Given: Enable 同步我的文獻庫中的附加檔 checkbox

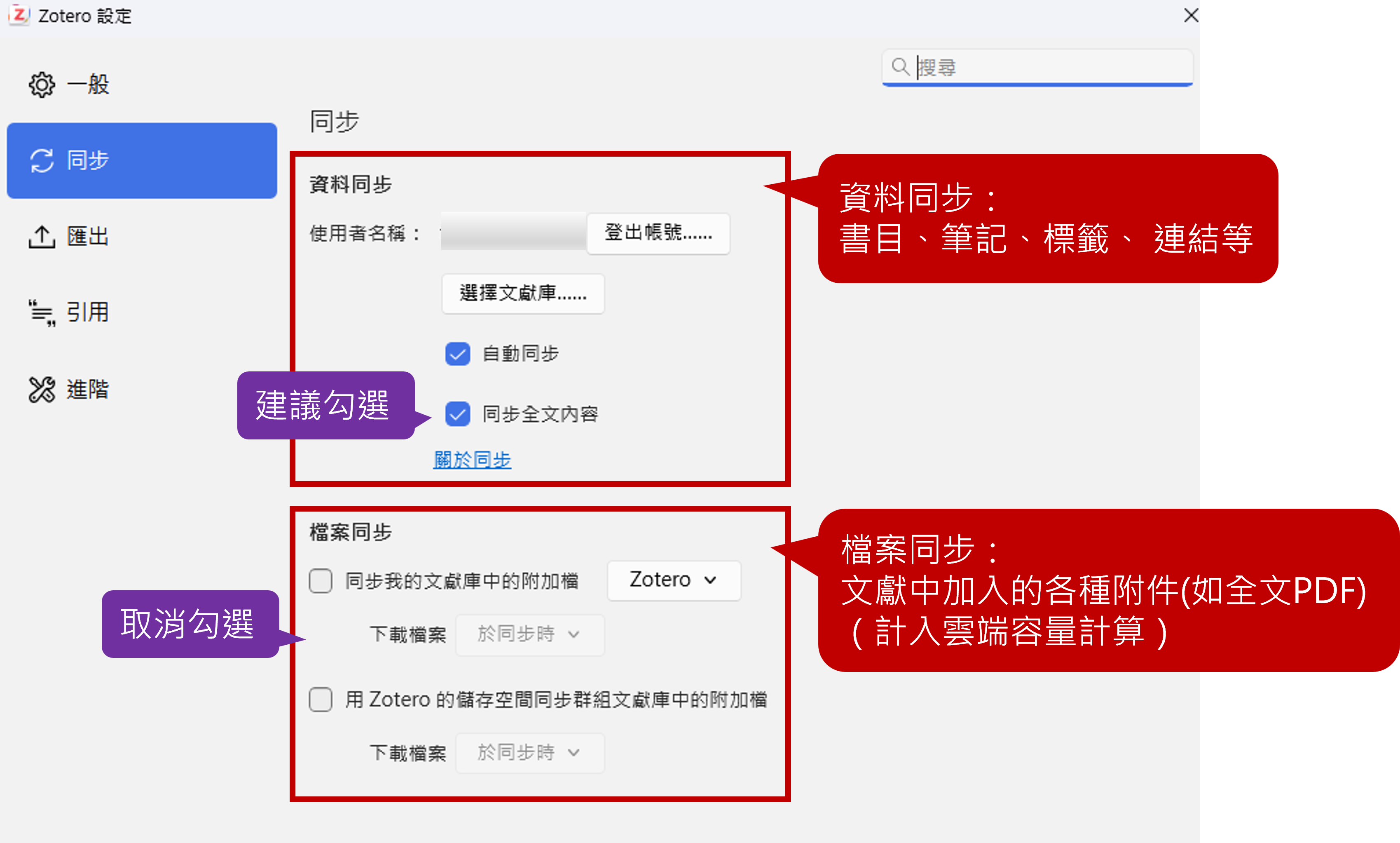Looking at the screenshot, I should point(321,580).
